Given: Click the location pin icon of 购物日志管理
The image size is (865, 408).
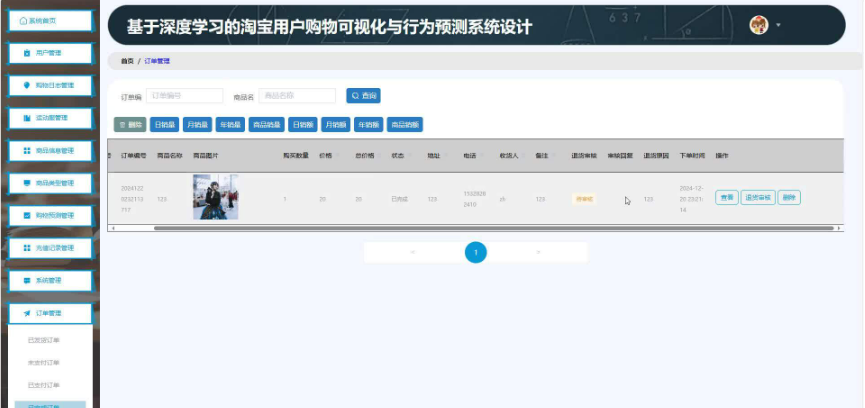Looking at the screenshot, I should coord(26,85).
